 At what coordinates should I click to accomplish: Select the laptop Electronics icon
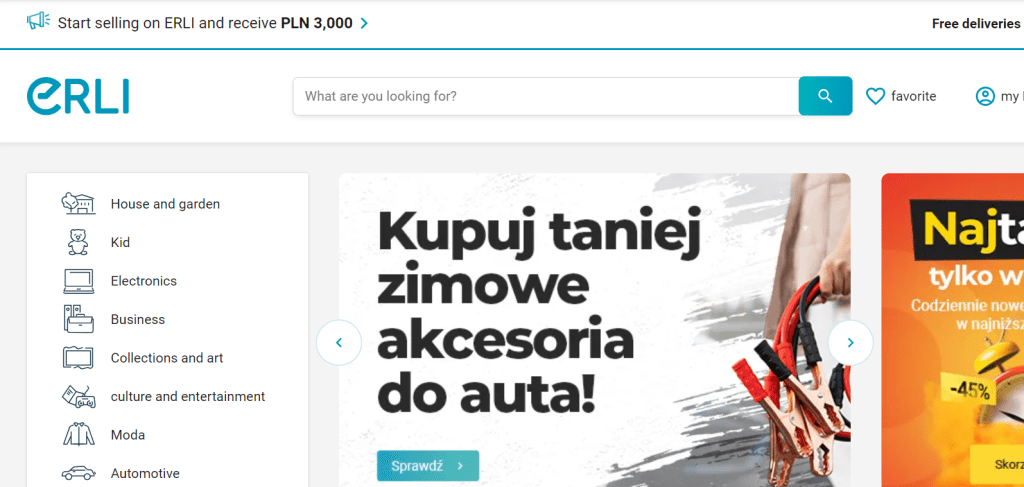tap(78, 281)
